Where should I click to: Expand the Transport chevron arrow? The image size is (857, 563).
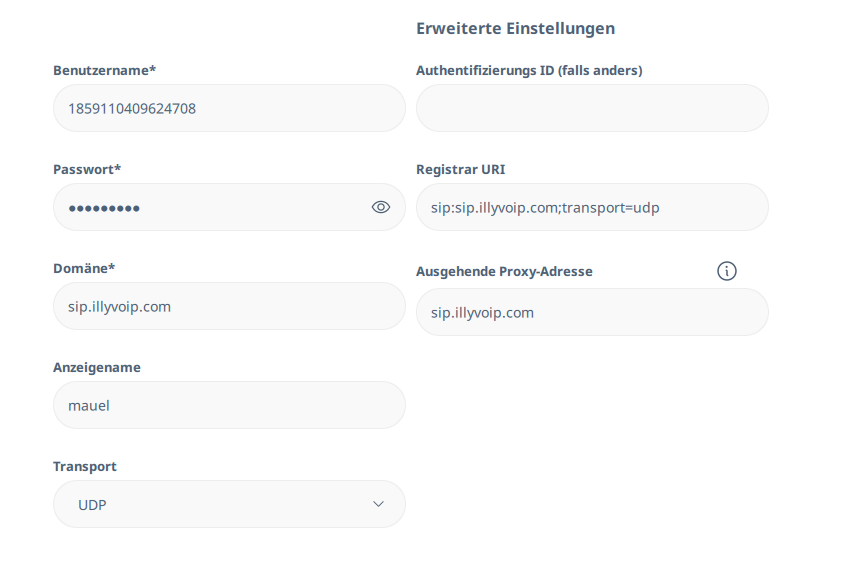coord(378,504)
